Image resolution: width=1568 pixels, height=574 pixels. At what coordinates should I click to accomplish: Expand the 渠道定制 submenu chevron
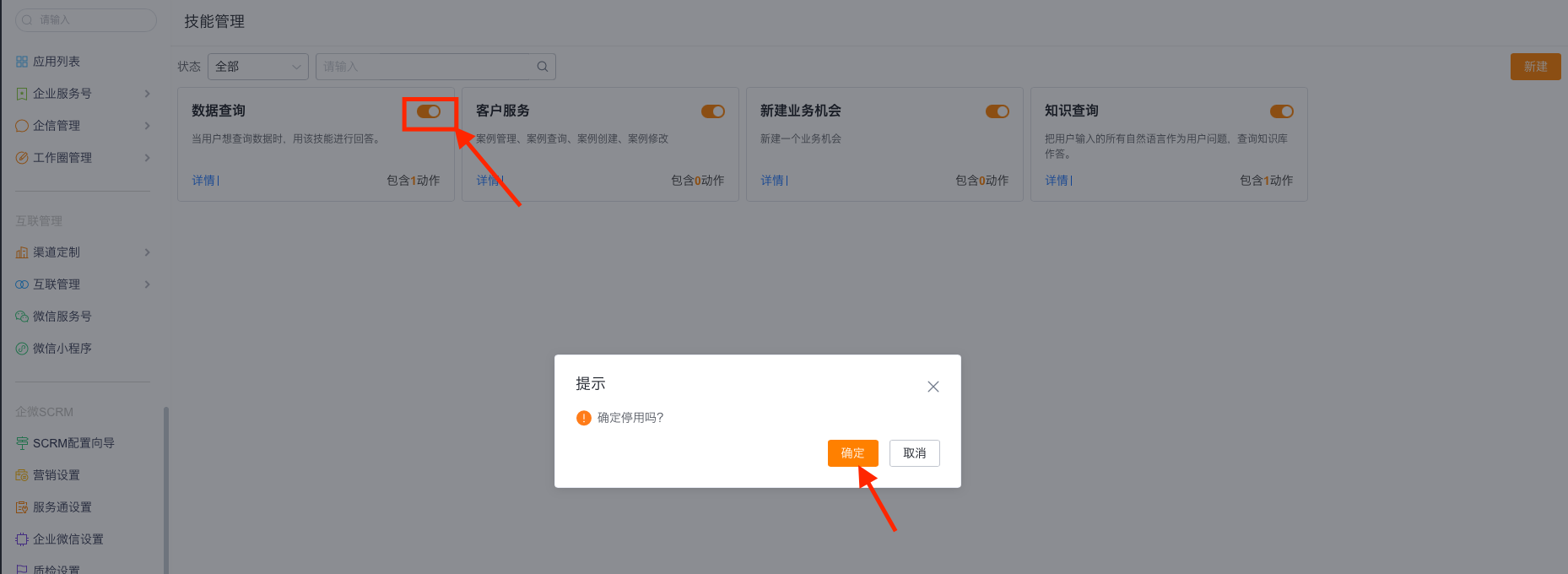pyautogui.click(x=147, y=252)
